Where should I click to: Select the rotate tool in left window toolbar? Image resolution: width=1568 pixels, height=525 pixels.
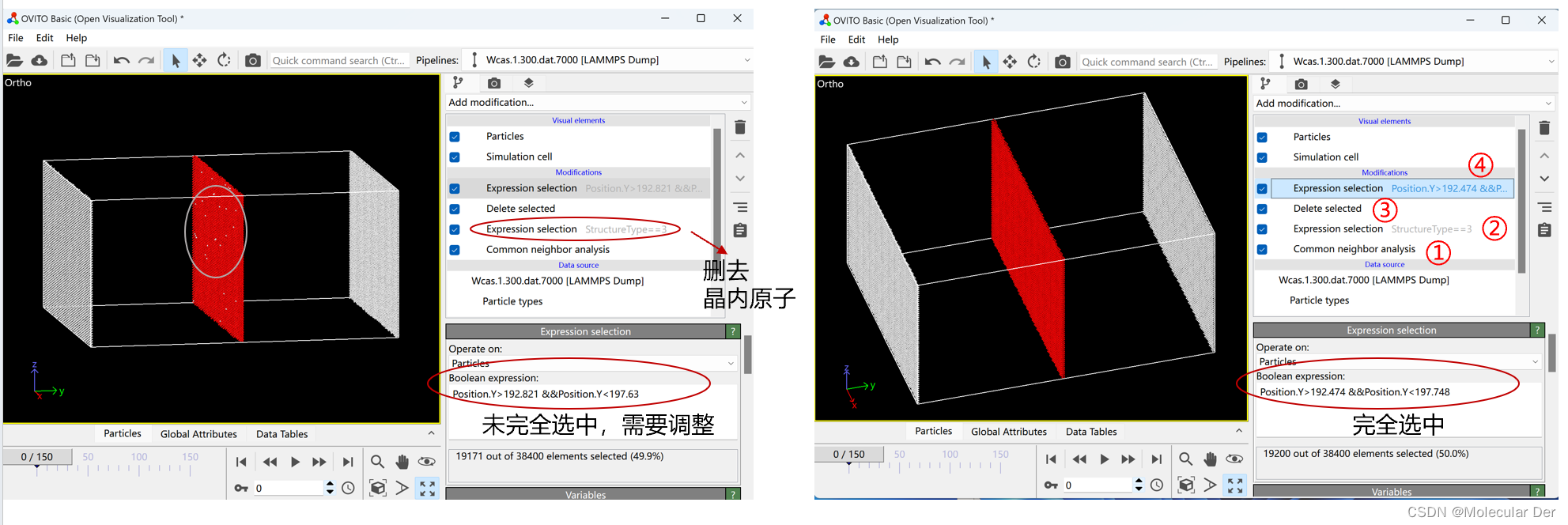pyautogui.click(x=225, y=60)
